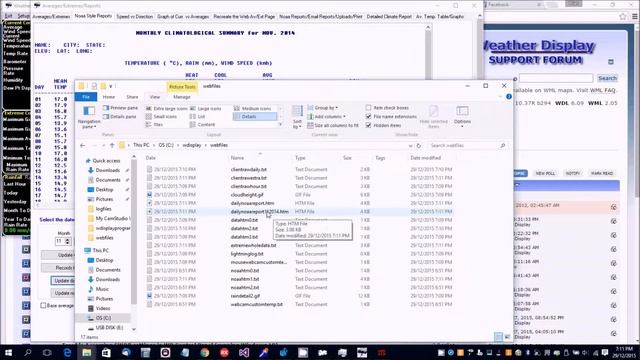Open the Sort by dropdown
Screen dimensions: 640x360
pos(297,117)
